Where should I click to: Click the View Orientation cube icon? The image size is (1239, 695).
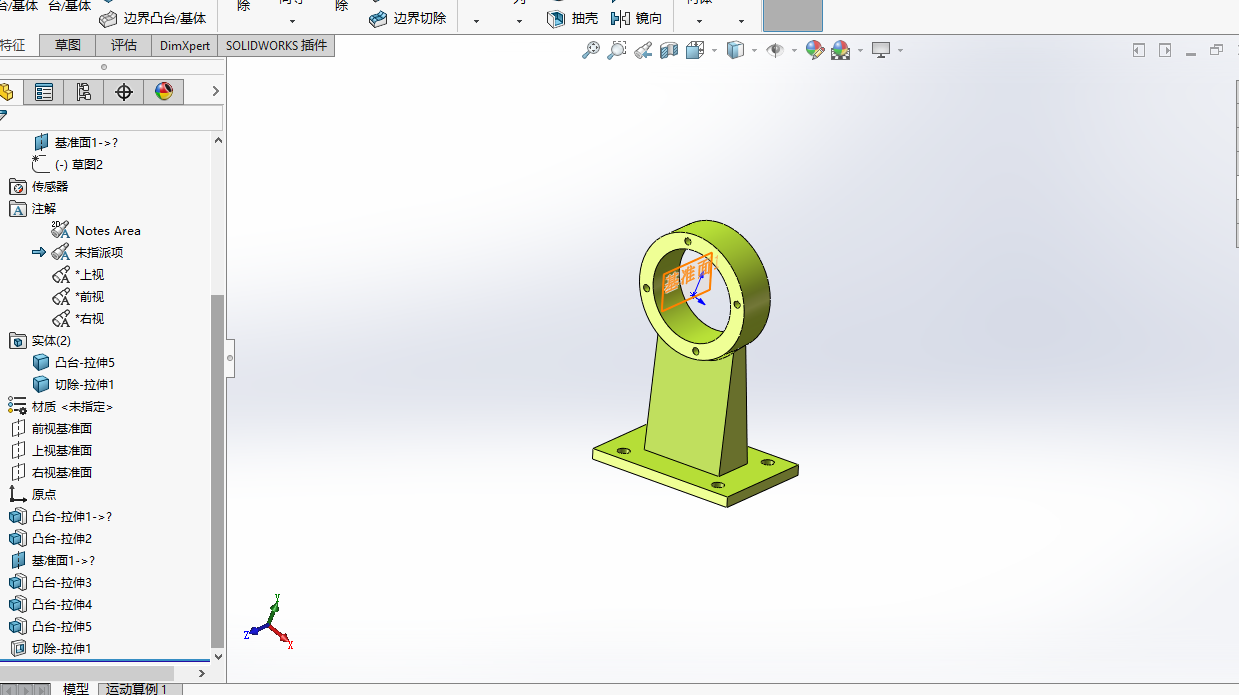[x=694, y=50]
